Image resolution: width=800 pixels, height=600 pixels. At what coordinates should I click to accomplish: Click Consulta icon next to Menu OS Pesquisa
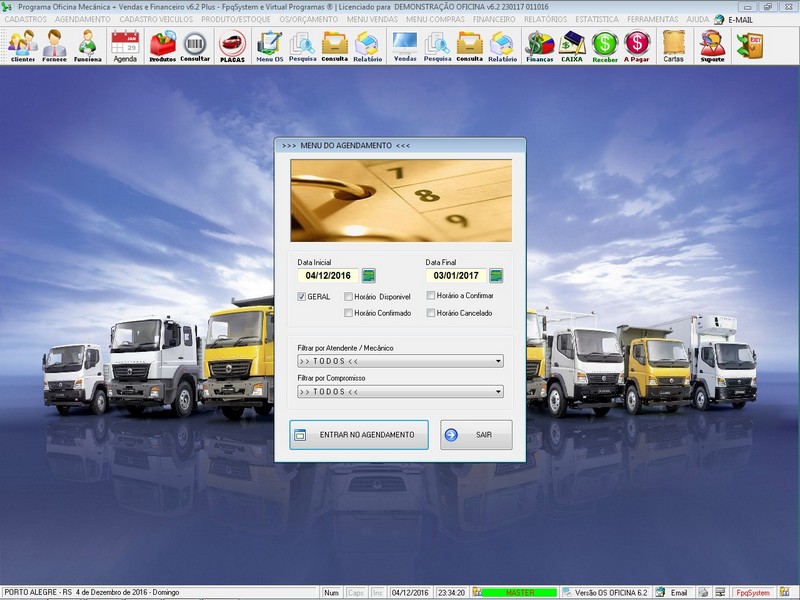[335, 45]
